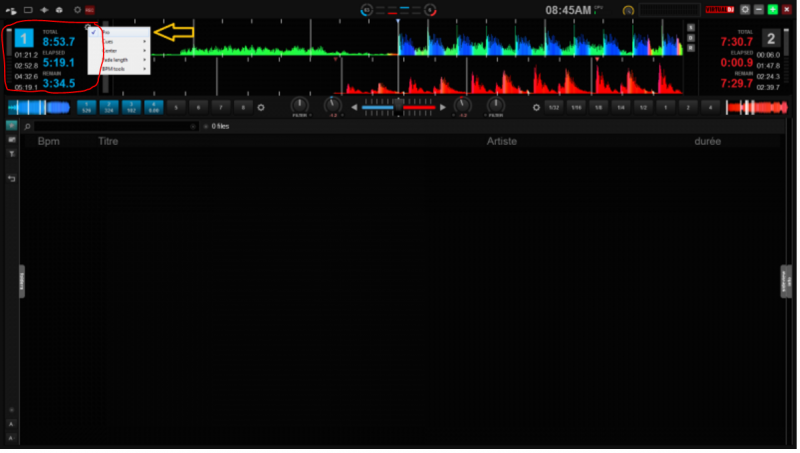Expand the Fade length submenu
The width and height of the screenshot is (800, 453).
119,60
